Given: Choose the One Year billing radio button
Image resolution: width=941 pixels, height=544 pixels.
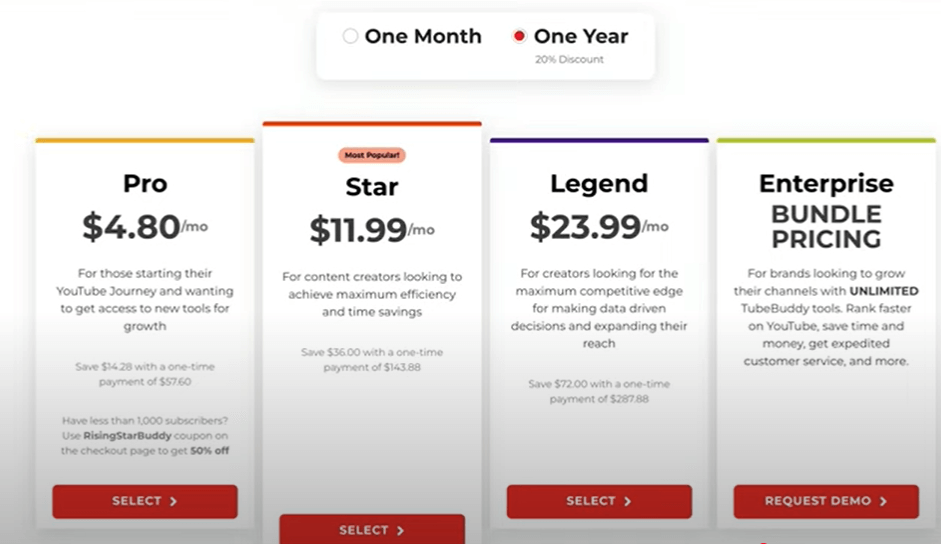Looking at the screenshot, I should coord(519,36).
